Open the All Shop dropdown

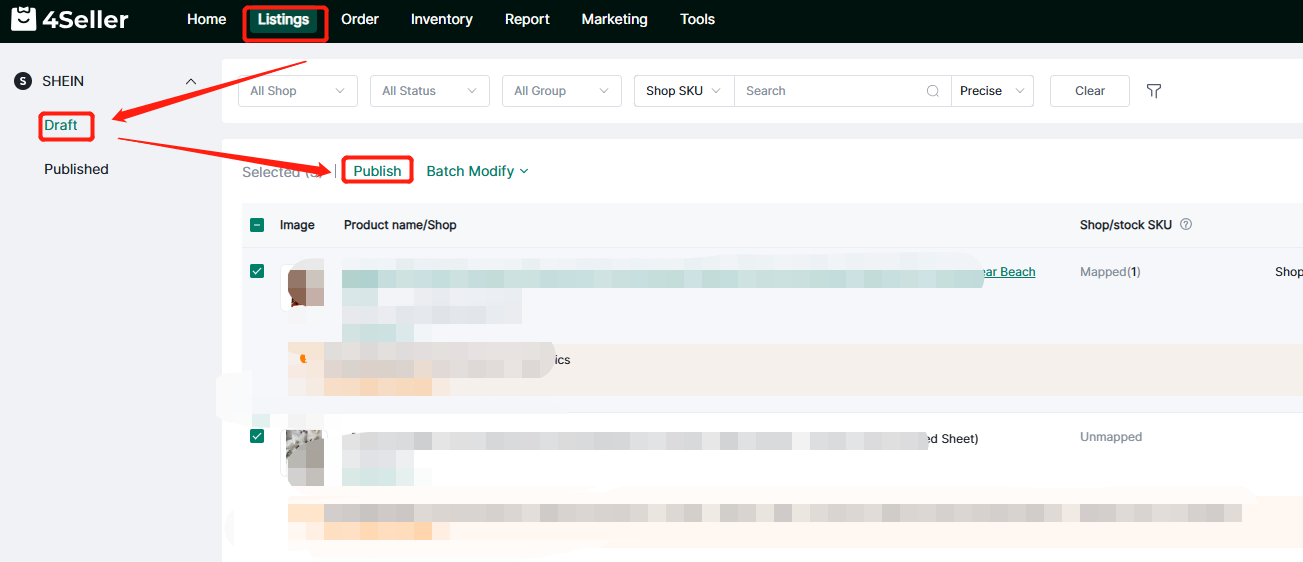coord(297,91)
